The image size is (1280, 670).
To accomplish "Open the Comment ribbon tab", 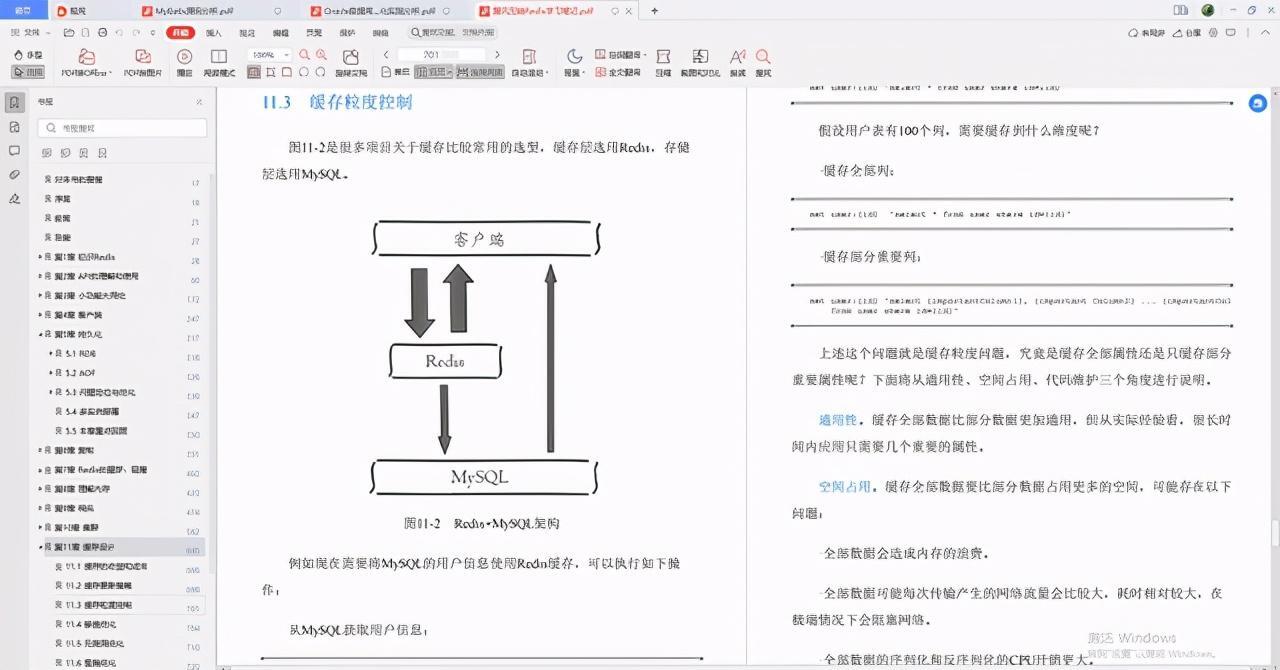I will click(x=247, y=33).
